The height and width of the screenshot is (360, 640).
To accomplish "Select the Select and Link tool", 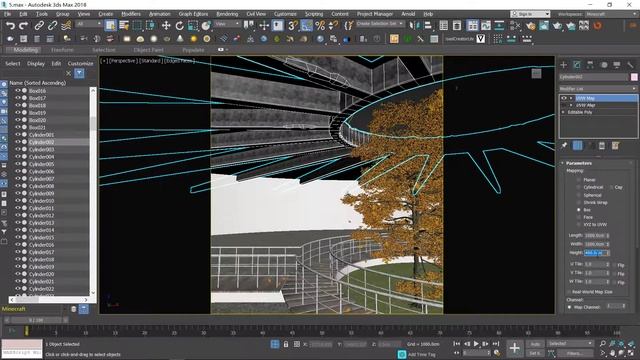I will (x=39, y=26).
